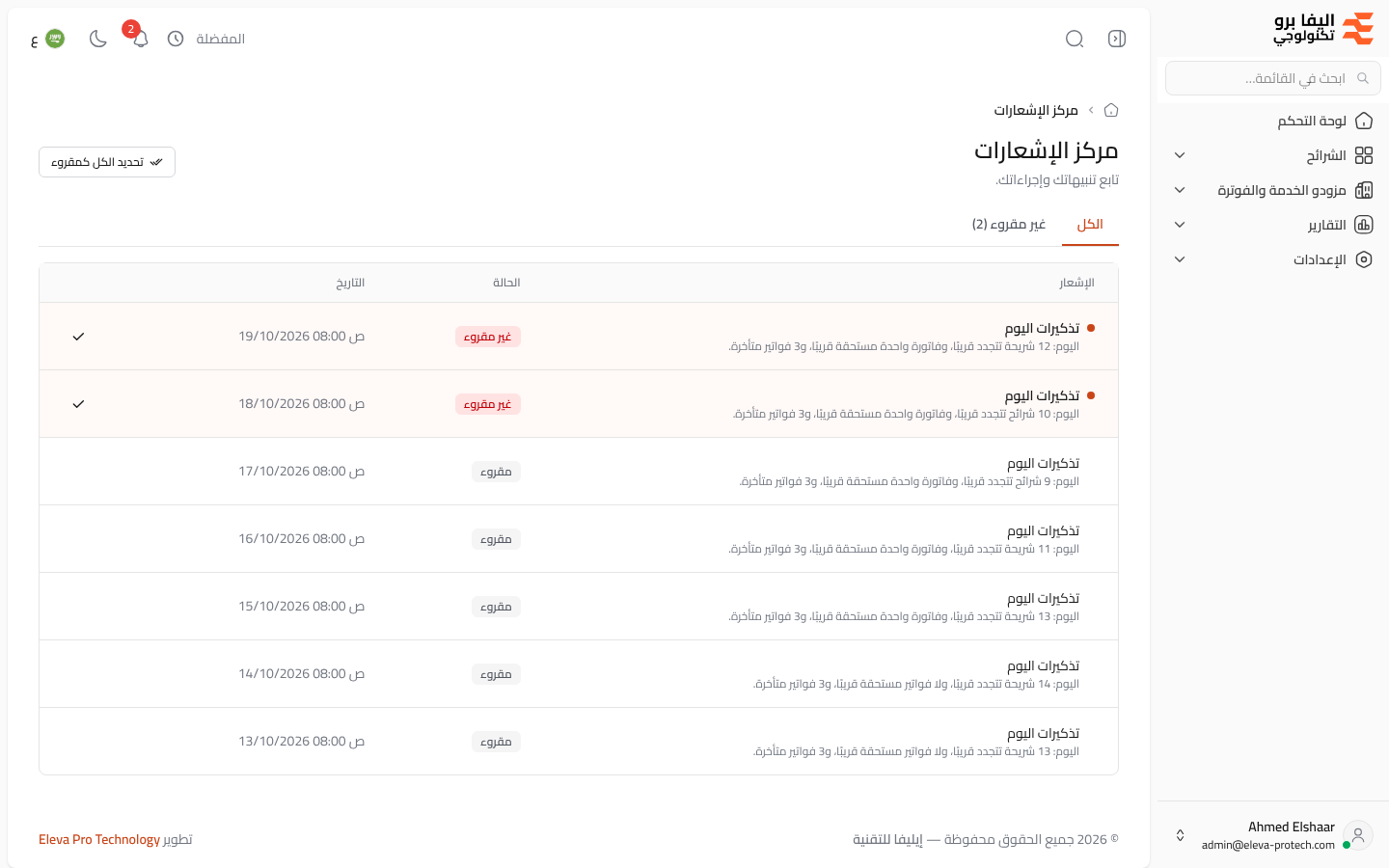Screen dimensions: 1389x868
Task: Click the الحالة column header
Action: [506, 283]
